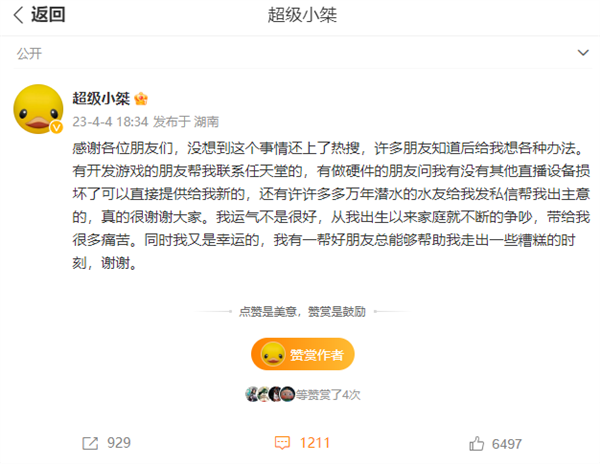
Task: Like the post with thumbs-up icon
Action: 476,444
